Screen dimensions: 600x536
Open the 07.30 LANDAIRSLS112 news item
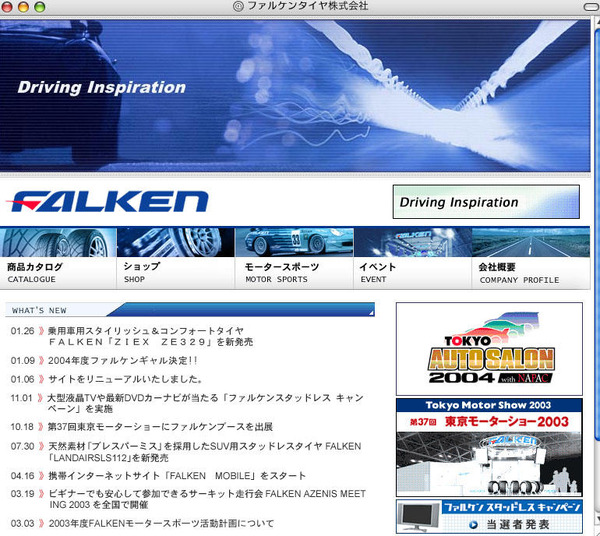coord(204,452)
